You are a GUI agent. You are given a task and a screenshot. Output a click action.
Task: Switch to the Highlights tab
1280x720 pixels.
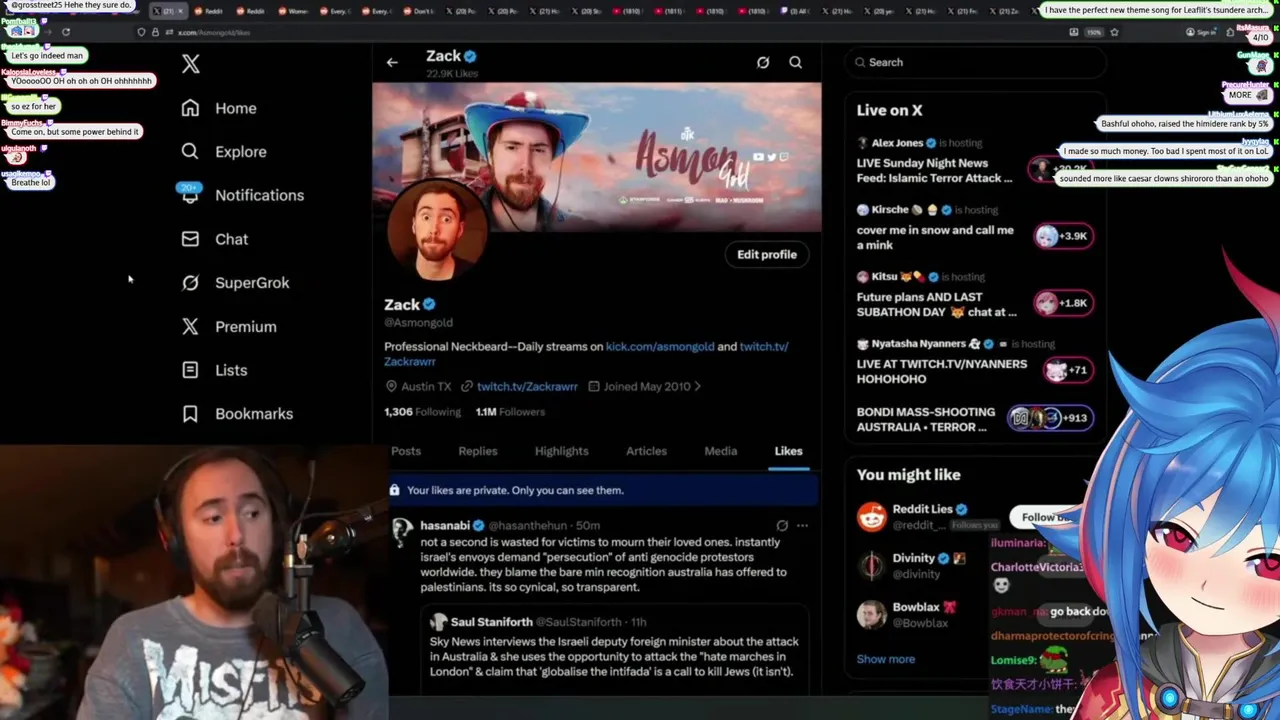pyautogui.click(x=562, y=451)
